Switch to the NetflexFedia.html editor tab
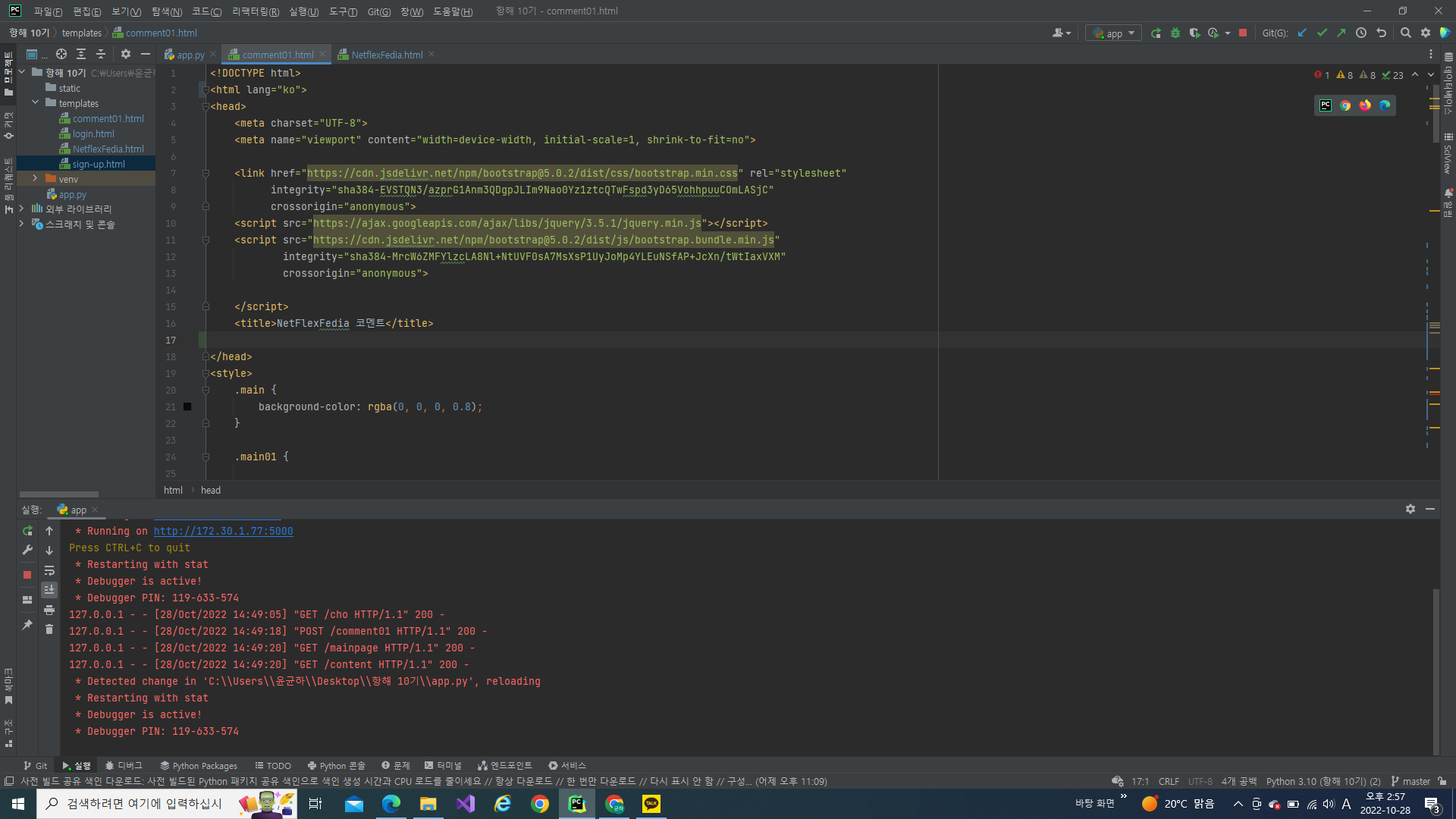This screenshot has width=1456, height=819. coord(387,55)
